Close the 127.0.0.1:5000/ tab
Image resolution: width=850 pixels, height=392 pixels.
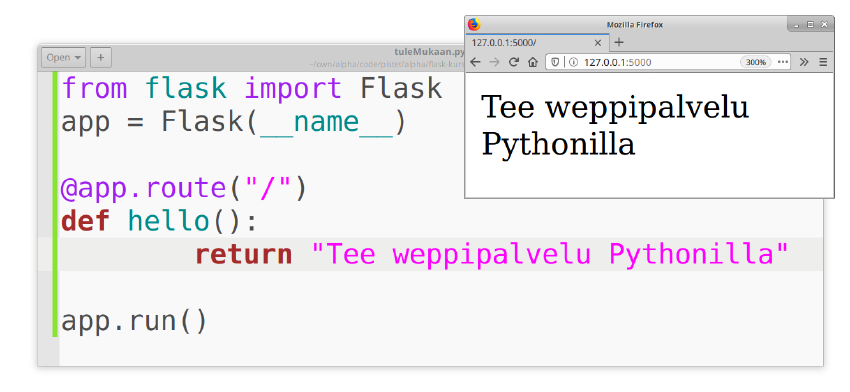click(598, 42)
